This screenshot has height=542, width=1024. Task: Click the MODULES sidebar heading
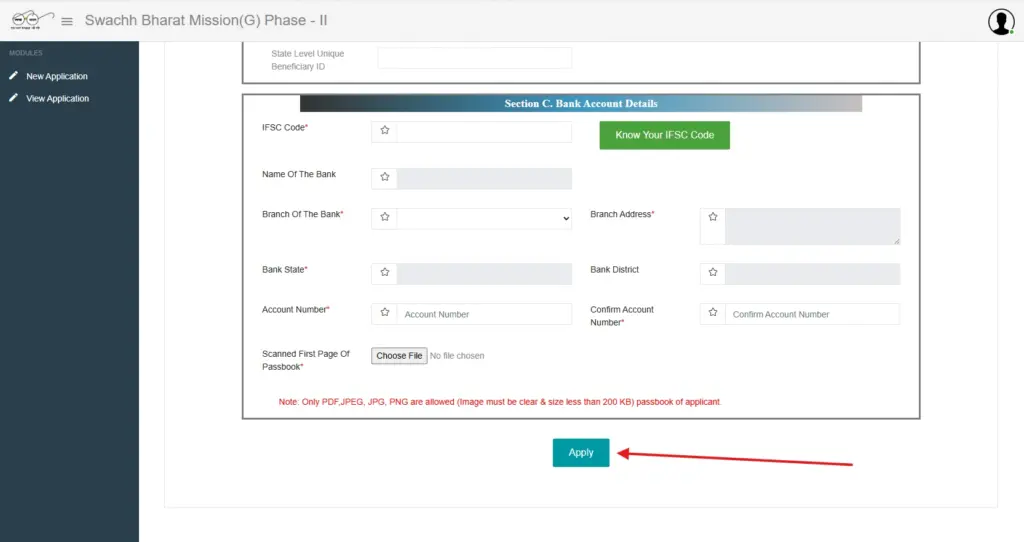[25, 53]
